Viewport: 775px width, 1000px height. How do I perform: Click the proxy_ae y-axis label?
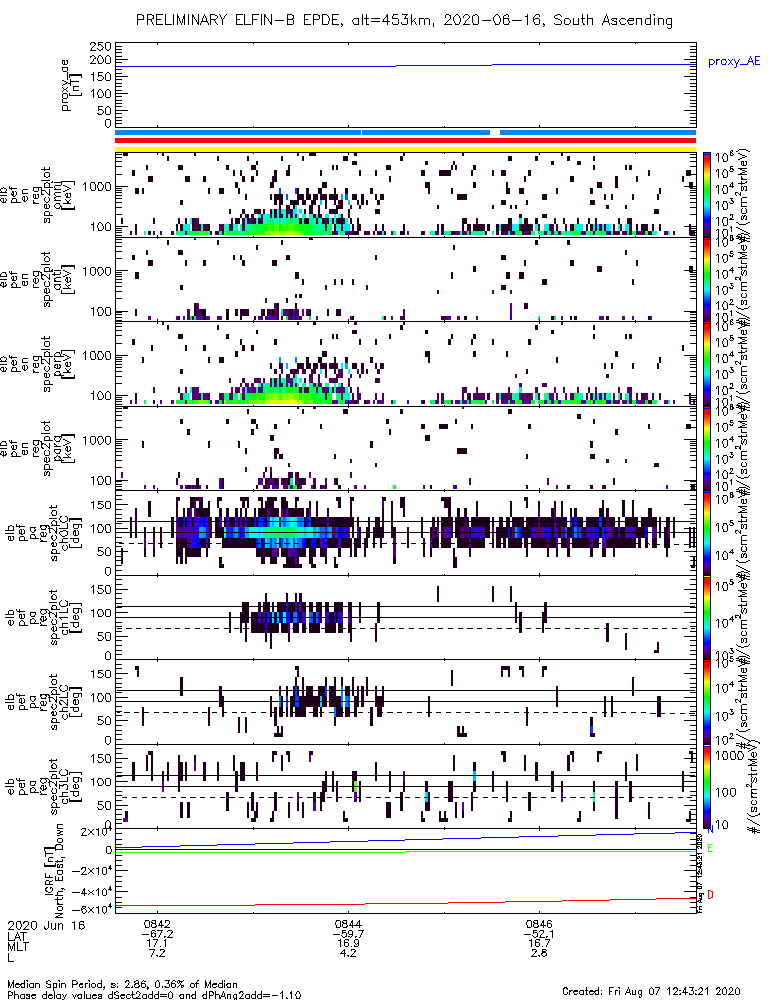(x=70, y=85)
